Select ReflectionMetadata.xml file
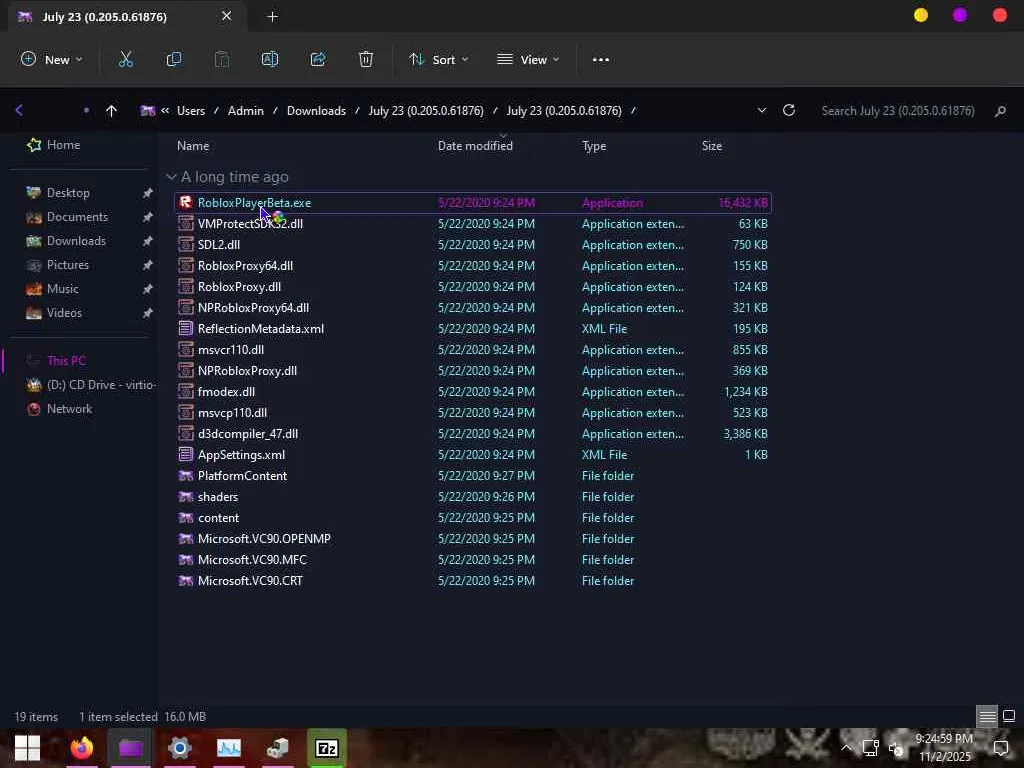 coord(473,328)
